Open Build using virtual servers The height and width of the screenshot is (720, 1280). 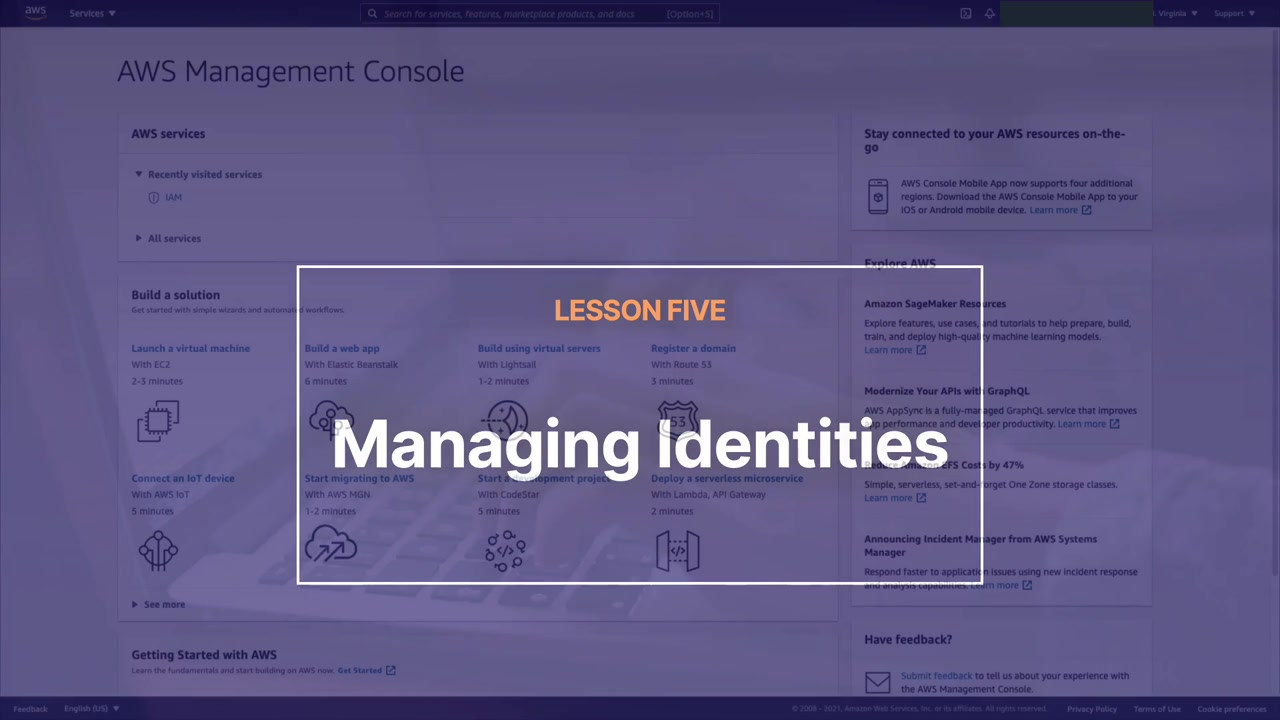pyautogui.click(x=539, y=348)
